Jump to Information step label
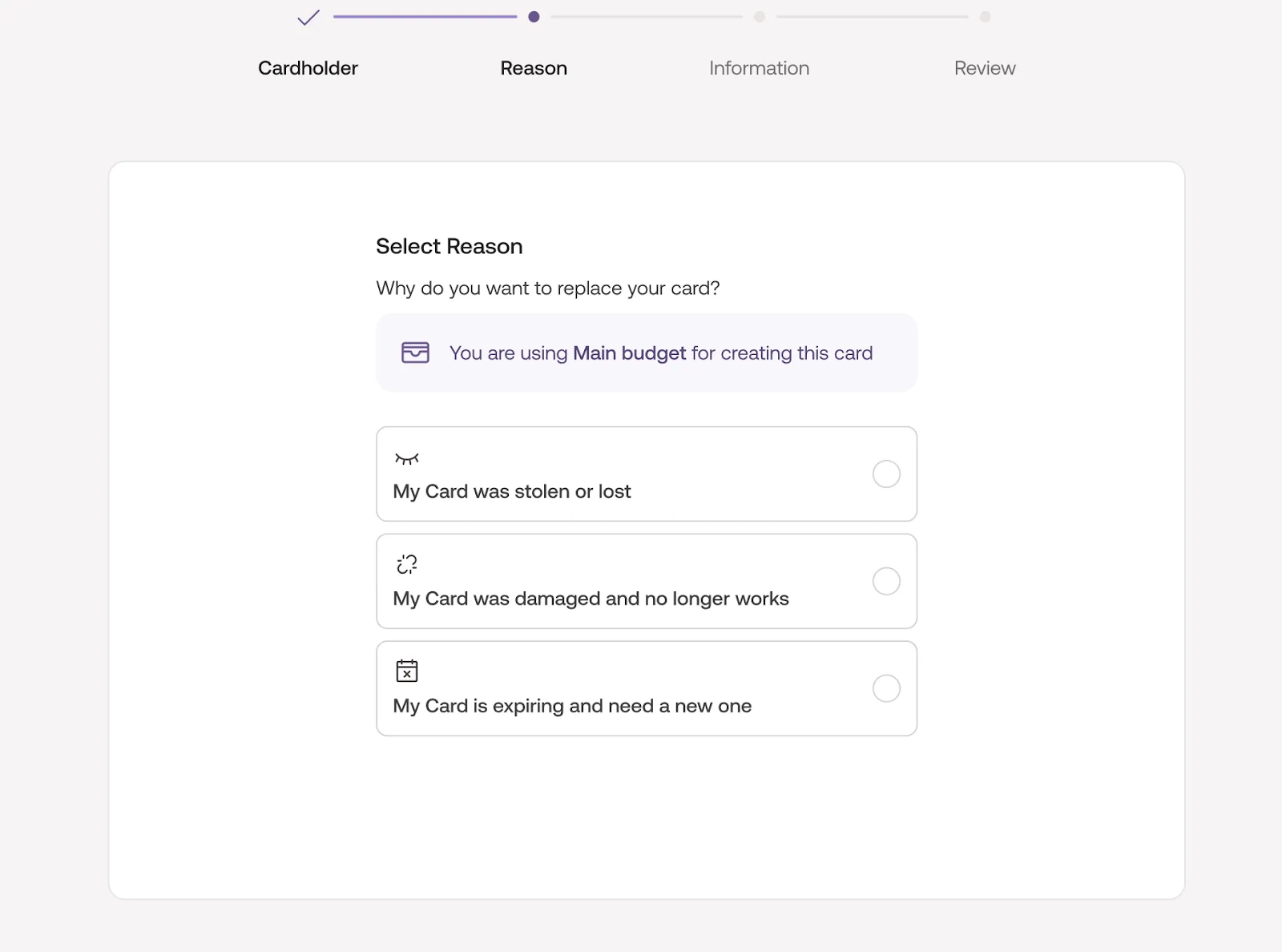This screenshot has height=952, width=1282. point(759,68)
